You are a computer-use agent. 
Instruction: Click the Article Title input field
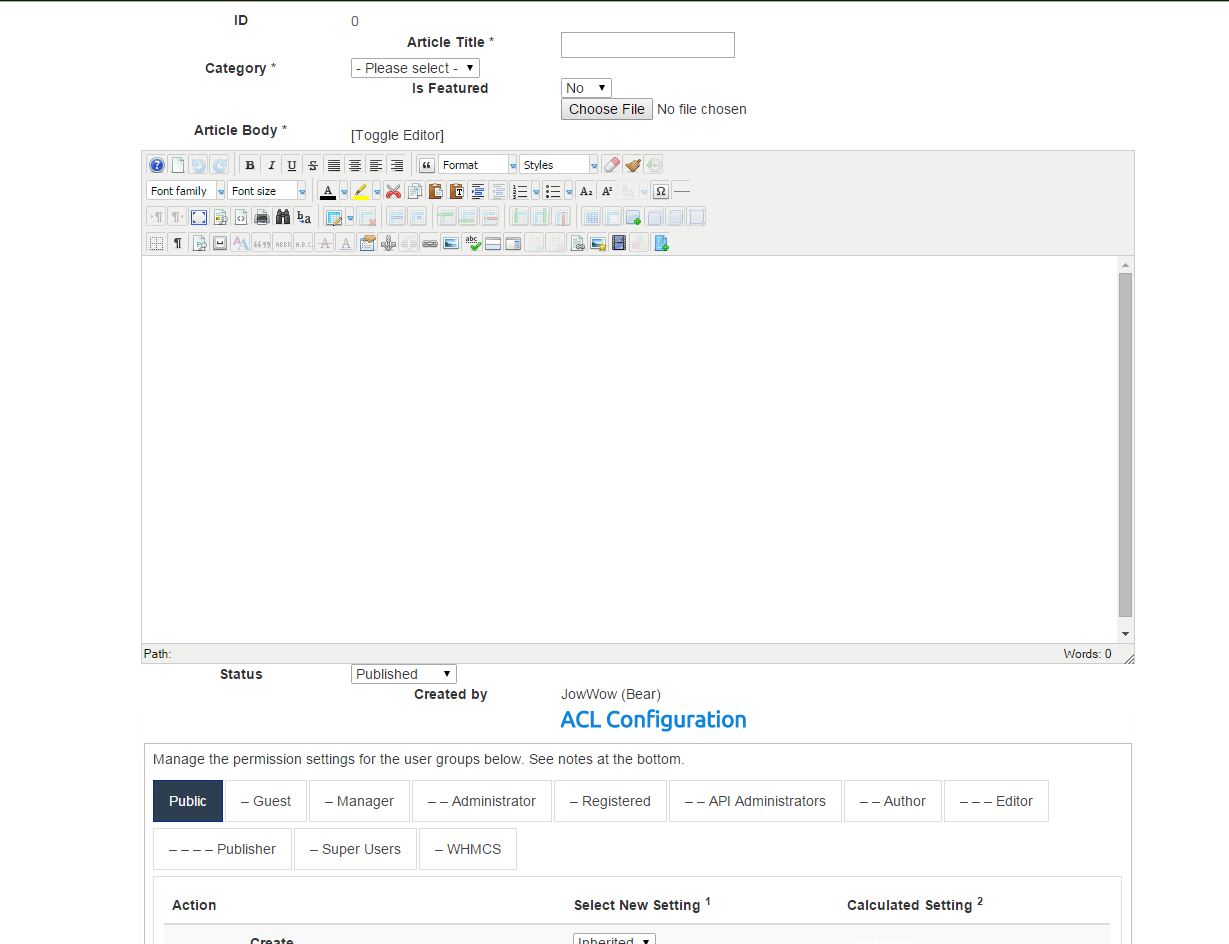pyautogui.click(x=648, y=45)
